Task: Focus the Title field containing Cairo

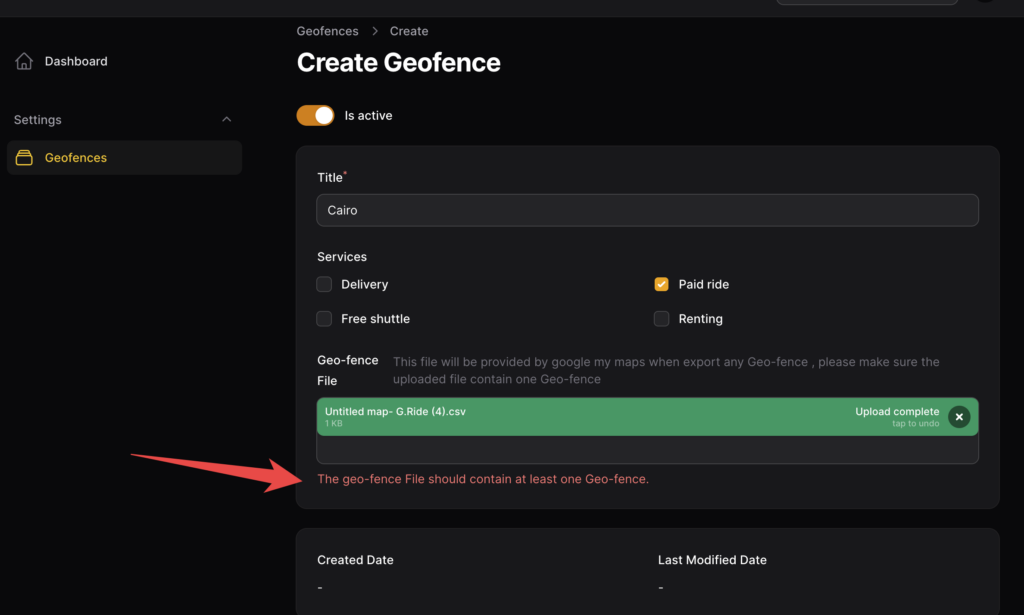Action: pos(647,211)
